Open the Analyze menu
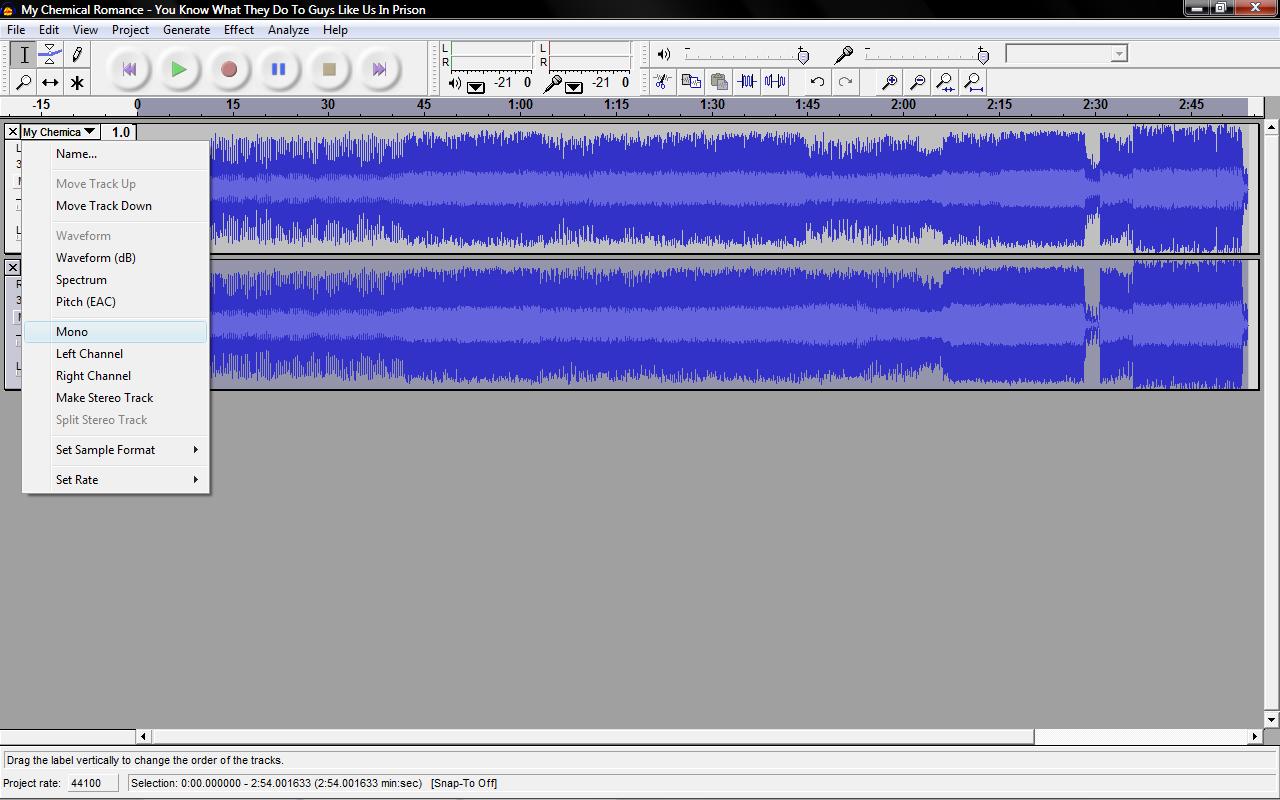This screenshot has height=800, width=1280. 288,29
